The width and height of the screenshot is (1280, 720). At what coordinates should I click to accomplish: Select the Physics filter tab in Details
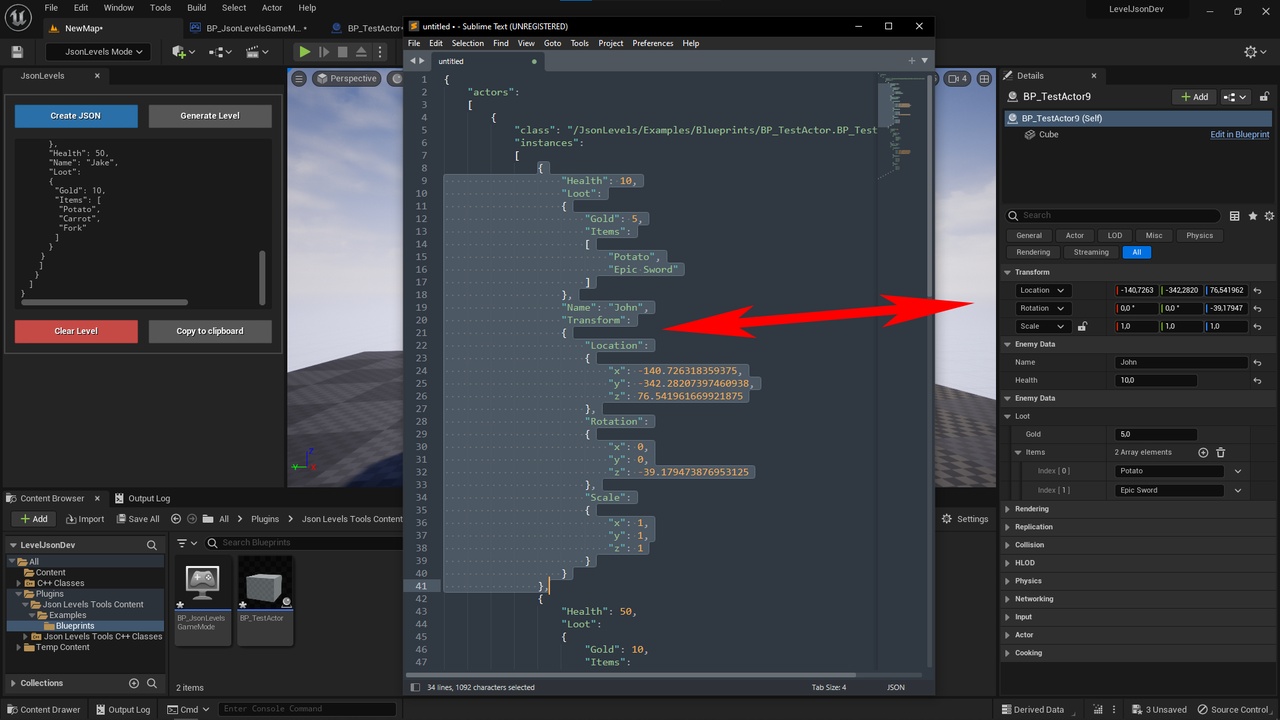(1200, 236)
